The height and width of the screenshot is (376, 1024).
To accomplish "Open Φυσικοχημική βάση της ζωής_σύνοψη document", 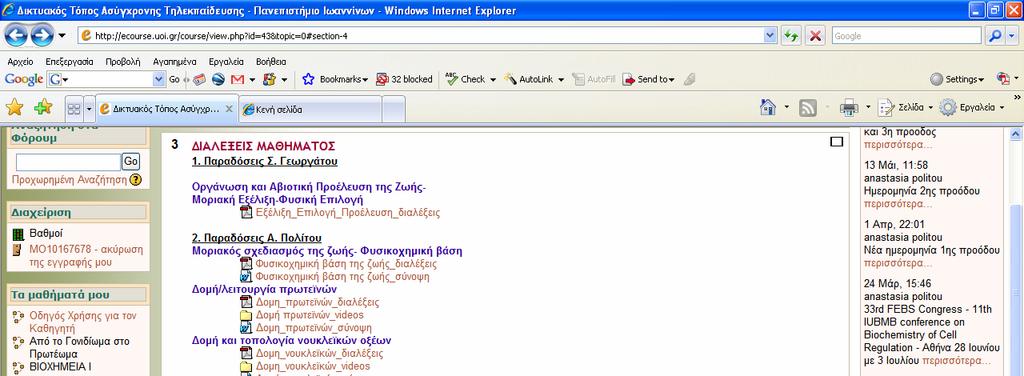I will coord(342,277).
